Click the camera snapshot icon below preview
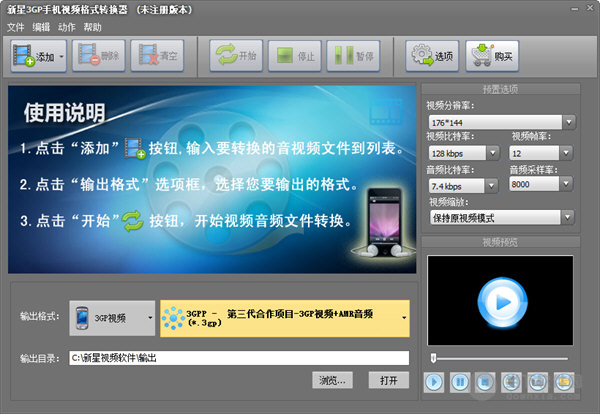 click(538, 382)
